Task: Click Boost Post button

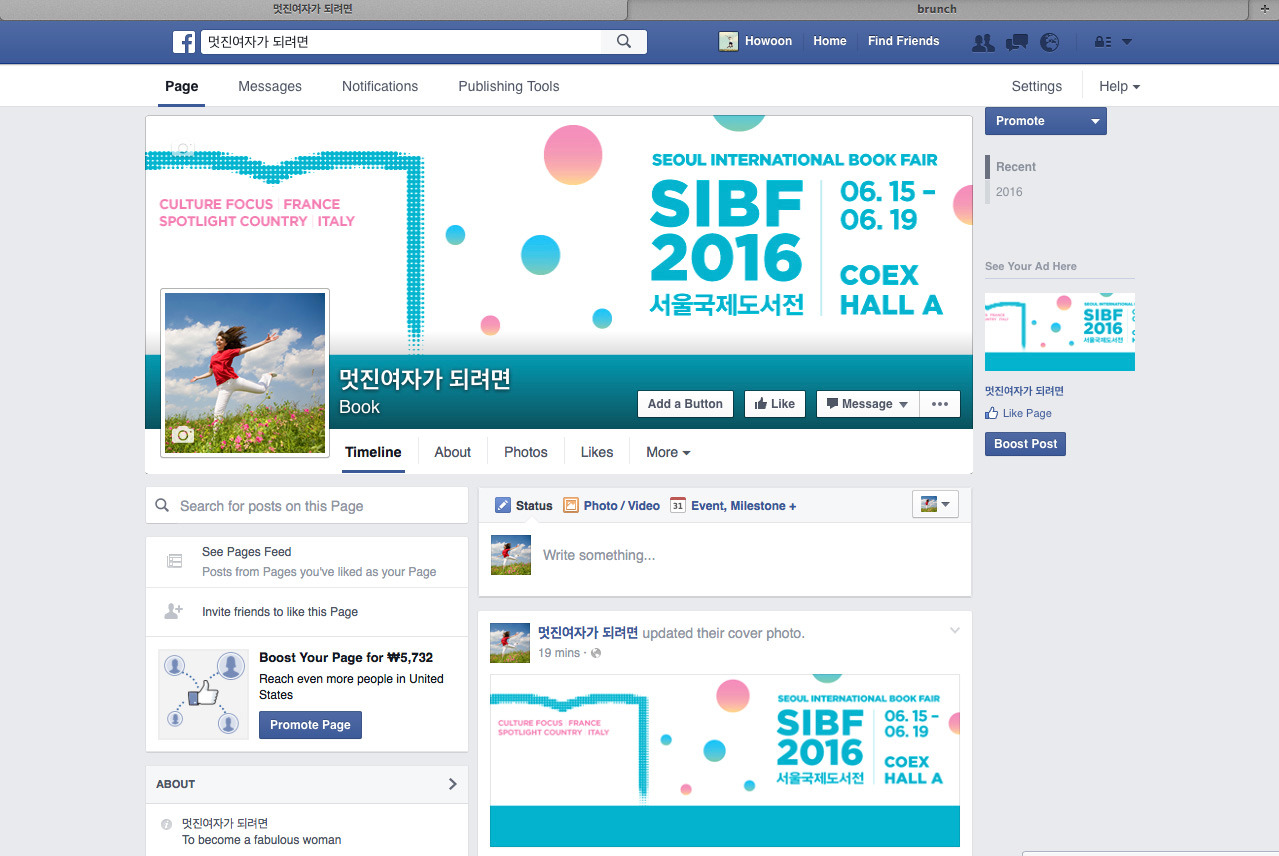Action: tap(1025, 444)
